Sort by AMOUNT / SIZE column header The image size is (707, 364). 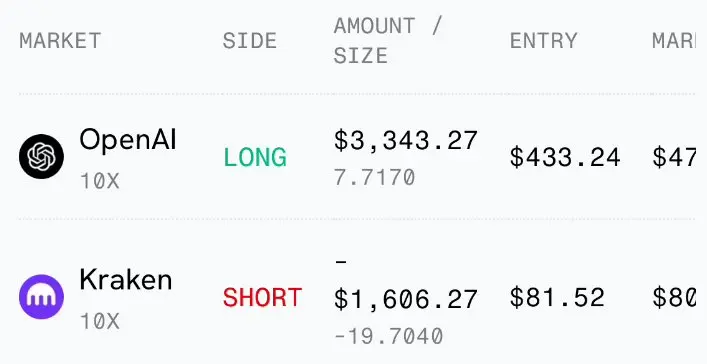click(x=388, y=41)
